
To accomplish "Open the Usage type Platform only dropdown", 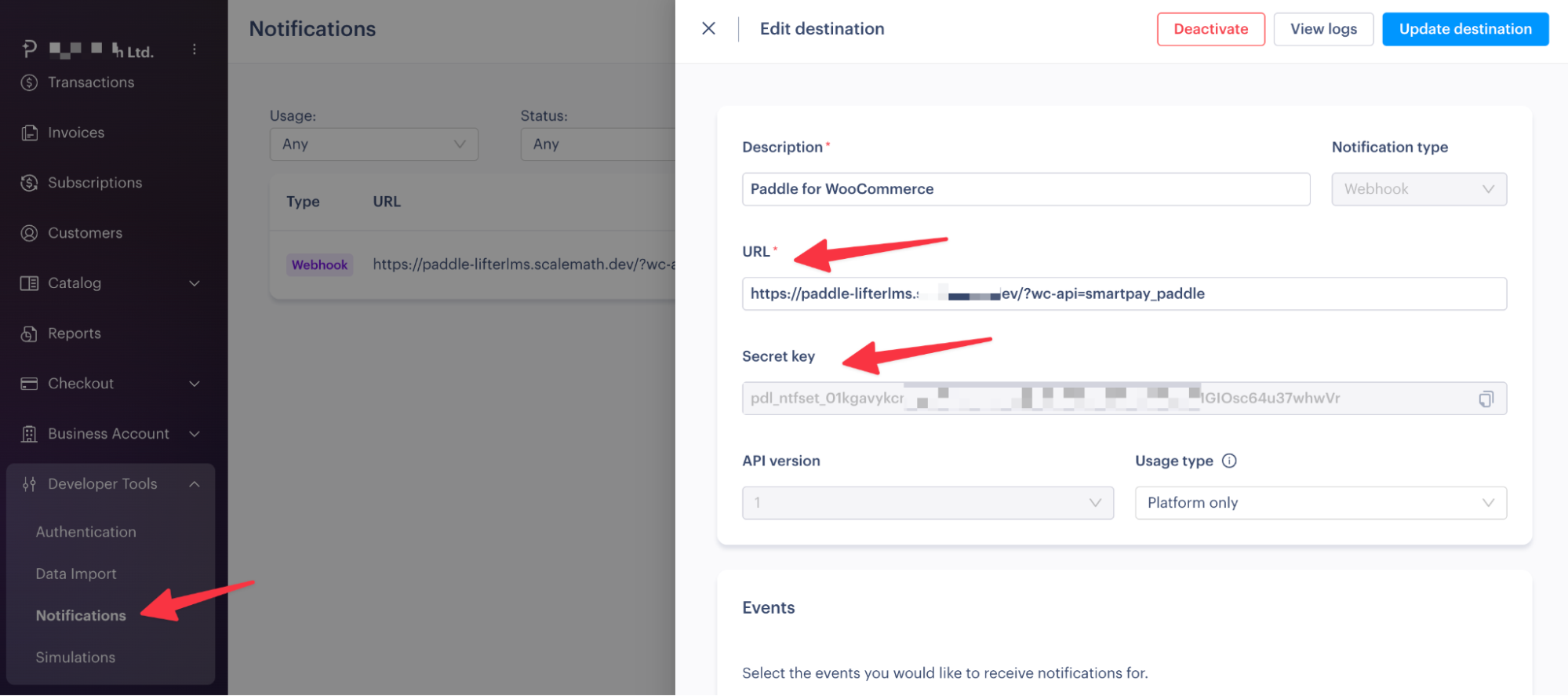I will [x=1320, y=503].
